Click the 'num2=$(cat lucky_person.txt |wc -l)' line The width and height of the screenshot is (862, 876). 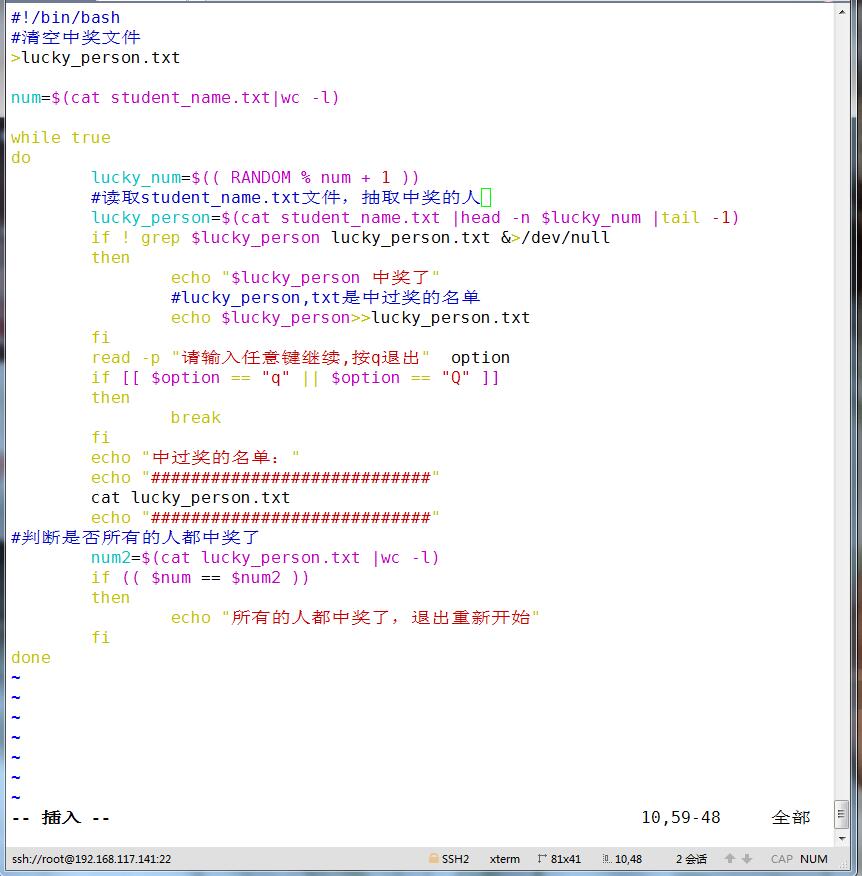click(265, 558)
